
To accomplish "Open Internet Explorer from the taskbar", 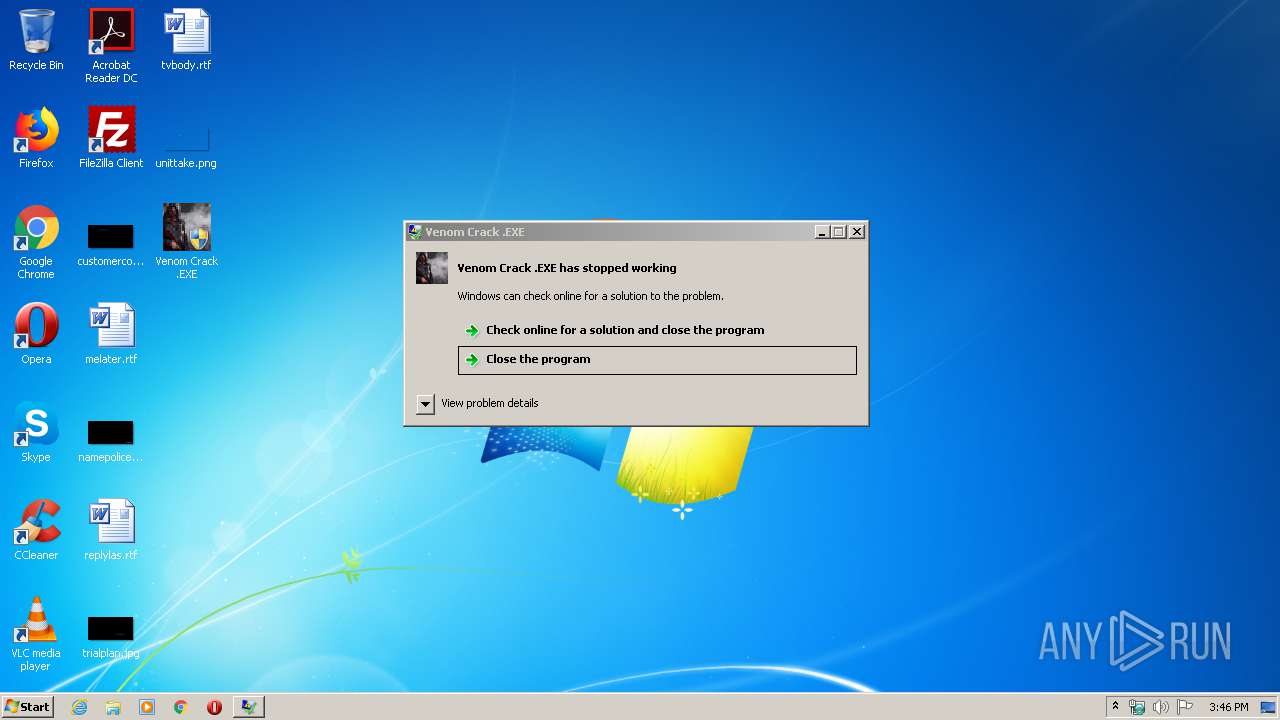I will tap(80, 707).
